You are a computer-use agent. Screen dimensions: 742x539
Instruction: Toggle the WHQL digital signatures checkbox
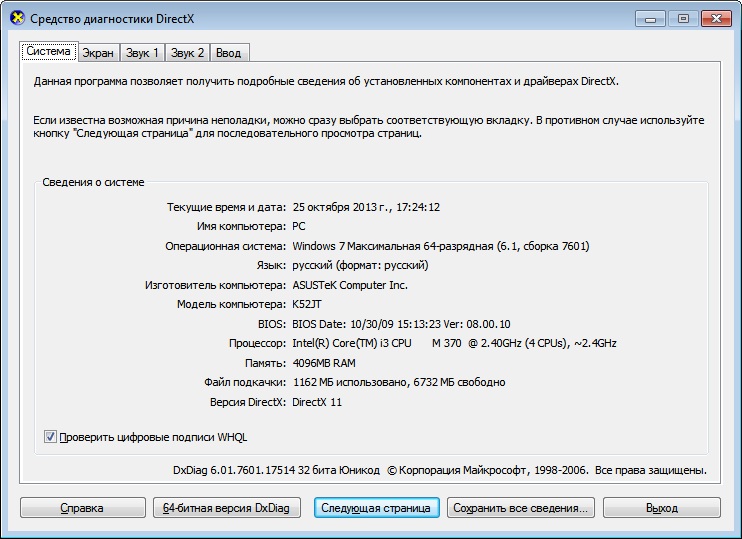[51, 437]
